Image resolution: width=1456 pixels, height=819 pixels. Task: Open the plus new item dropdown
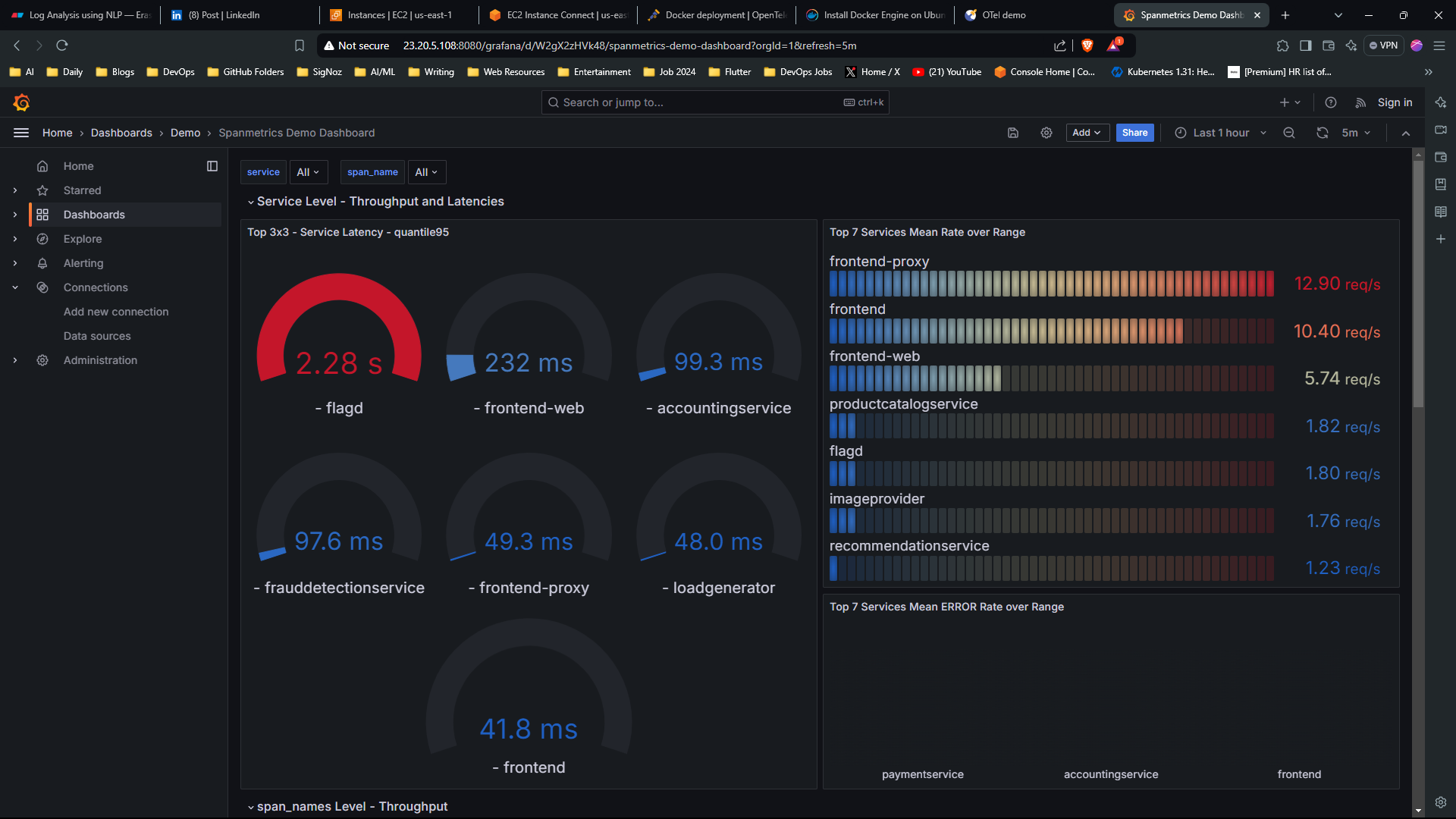click(1290, 102)
